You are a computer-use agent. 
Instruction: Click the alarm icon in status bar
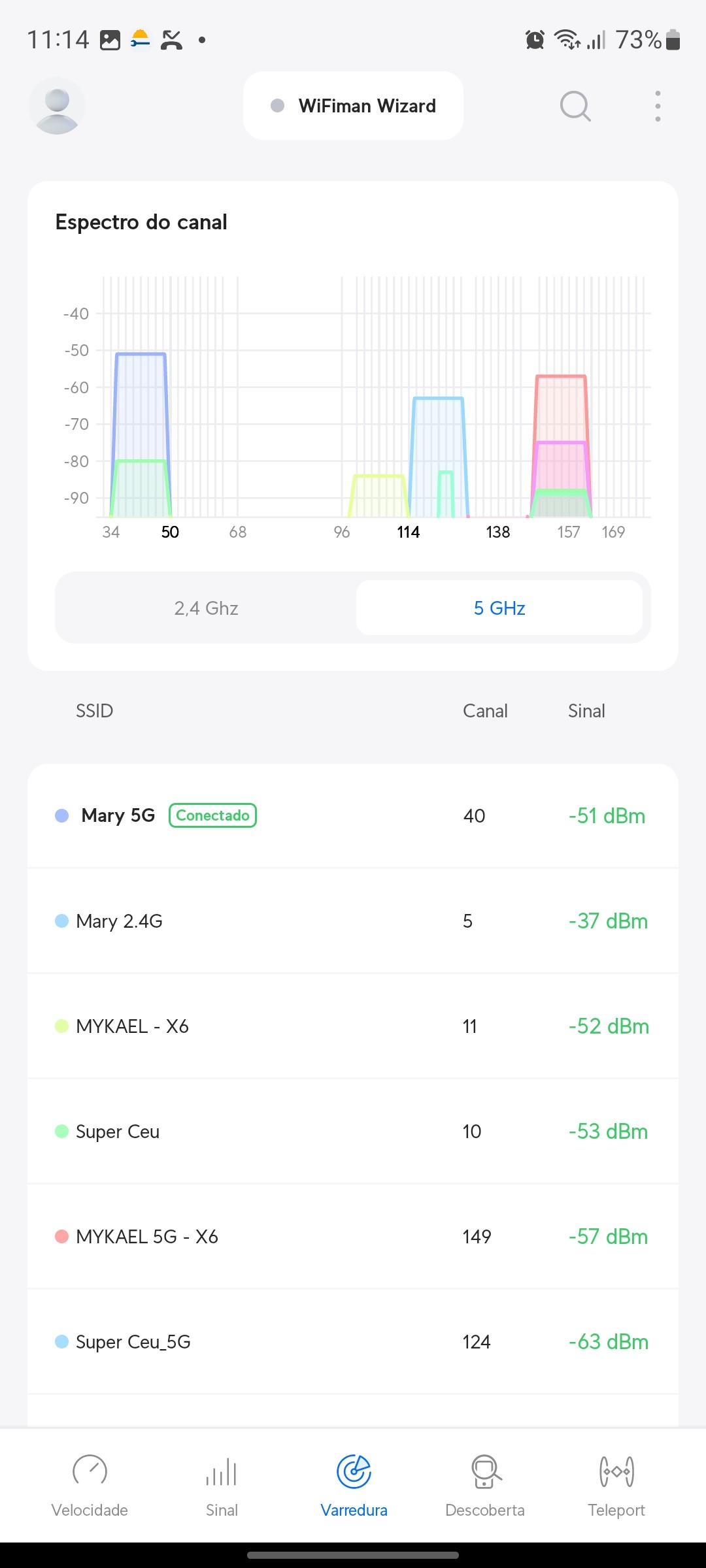(535, 40)
